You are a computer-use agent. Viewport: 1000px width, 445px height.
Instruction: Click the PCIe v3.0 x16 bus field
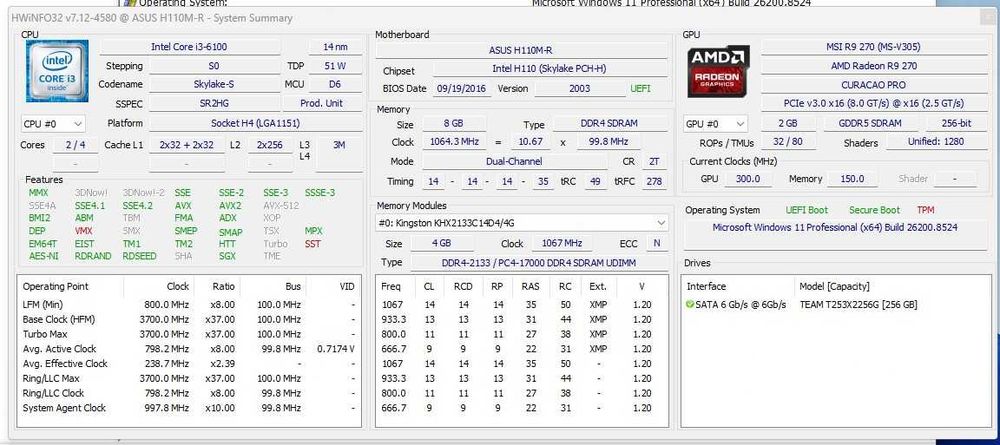tap(873, 103)
